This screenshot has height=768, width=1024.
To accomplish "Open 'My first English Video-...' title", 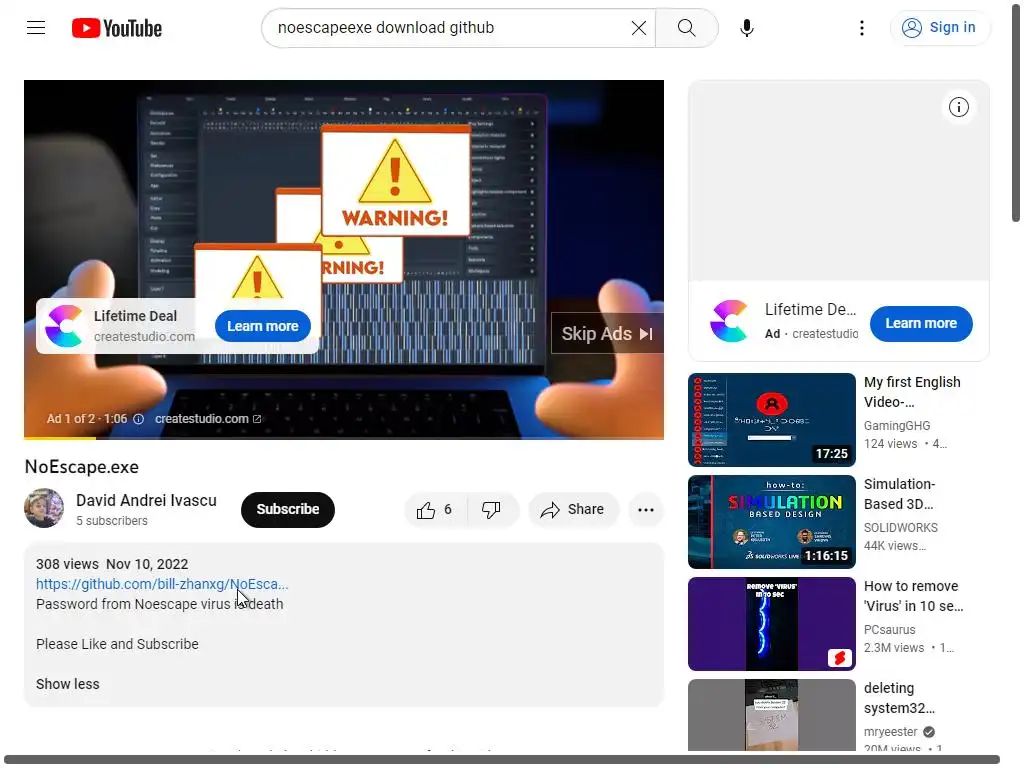I will click(x=912, y=392).
